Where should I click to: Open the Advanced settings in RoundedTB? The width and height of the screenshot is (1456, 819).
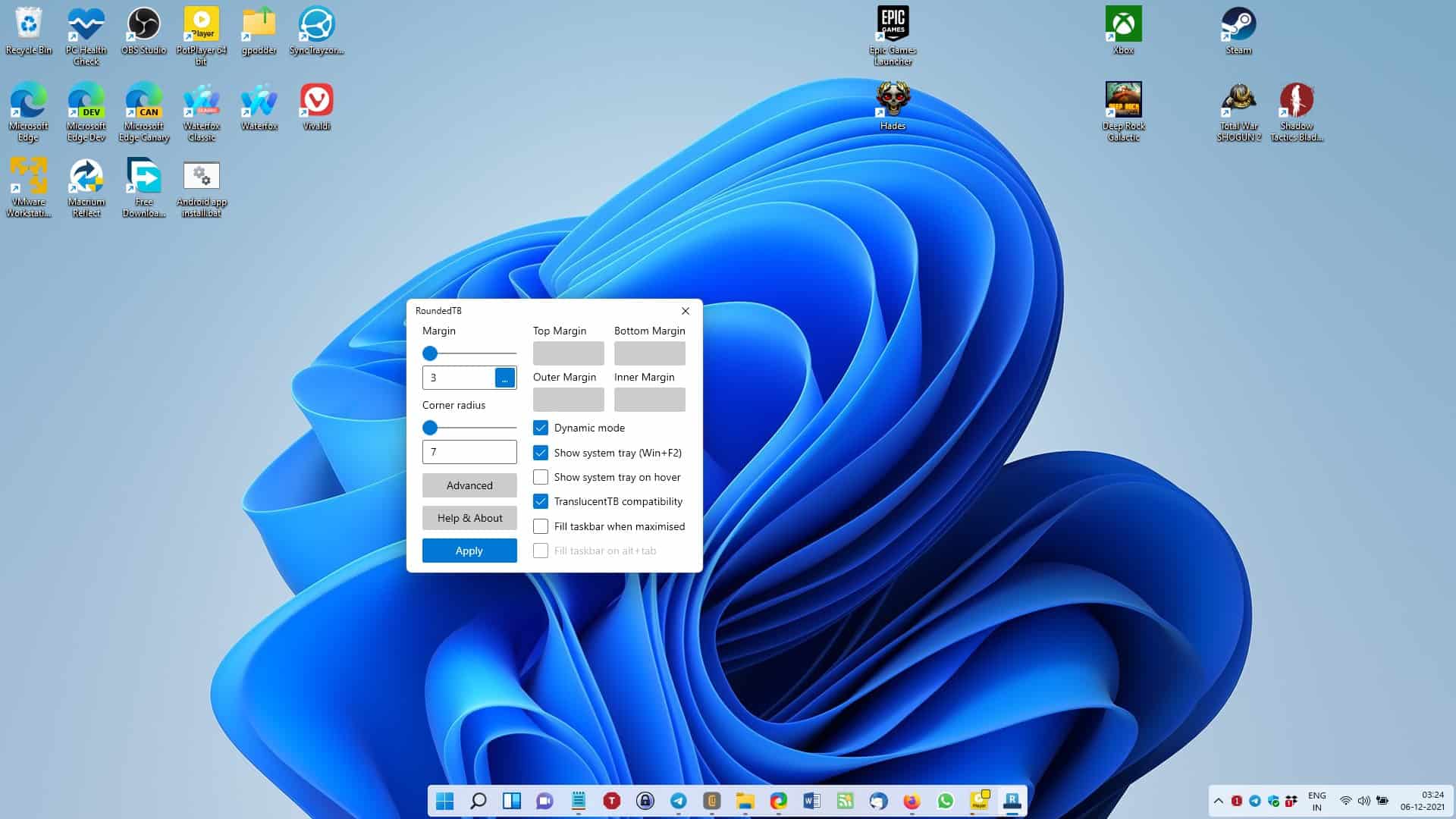pyautogui.click(x=469, y=485)
